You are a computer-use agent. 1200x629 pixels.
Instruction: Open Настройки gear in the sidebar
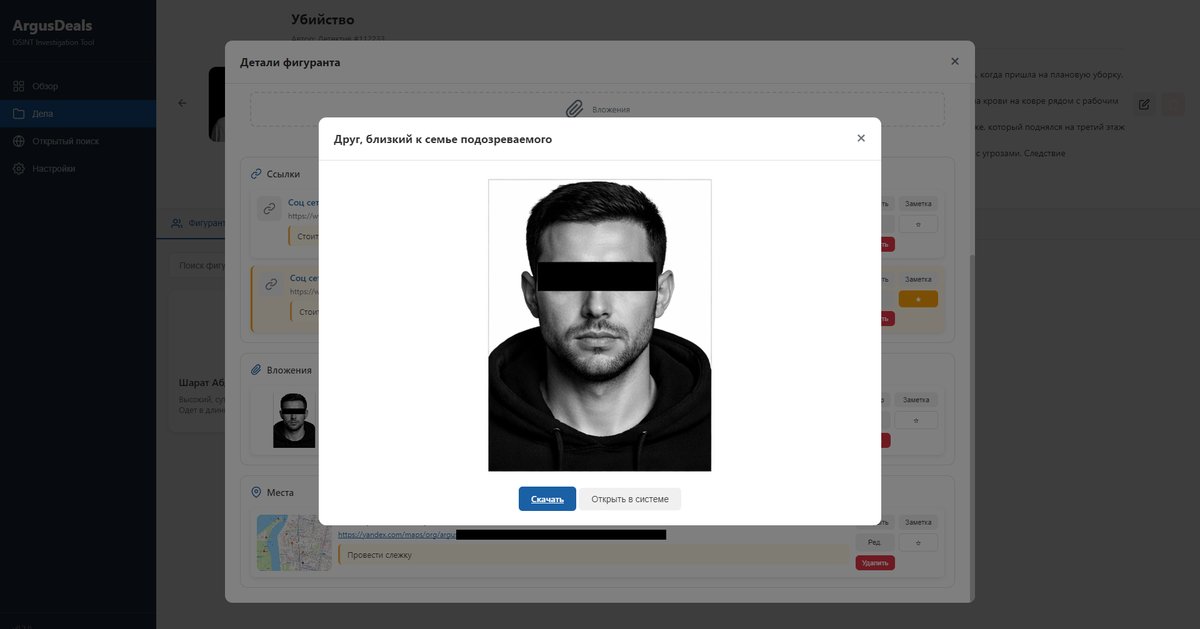tap(53, 169)
